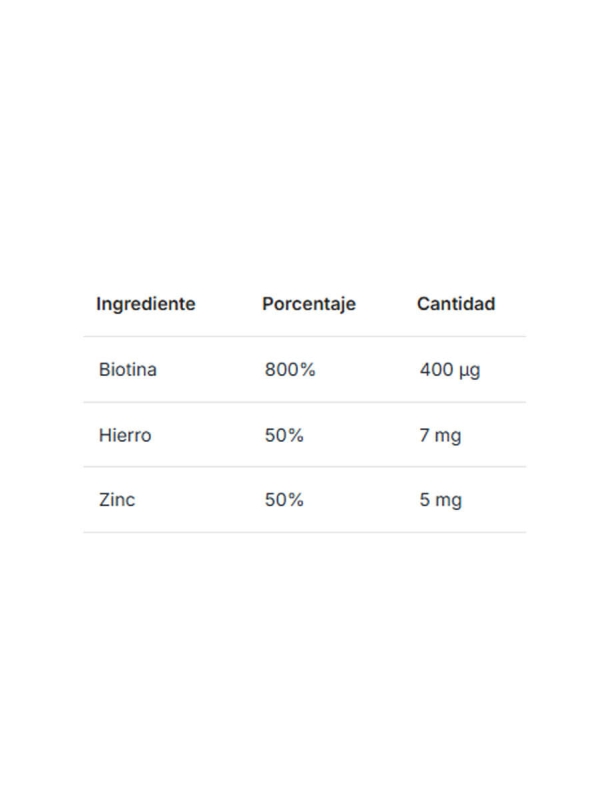Click the divider line below the header row
The height and width of the screenshot is (800, 600).
(x=304, y=337)
